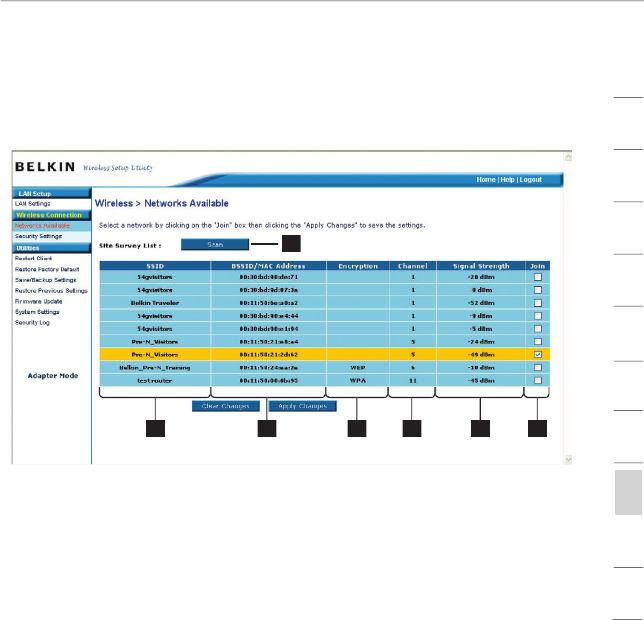Click the page scroll-down arrow
The image size is (644, 620).
click(568, 459)
